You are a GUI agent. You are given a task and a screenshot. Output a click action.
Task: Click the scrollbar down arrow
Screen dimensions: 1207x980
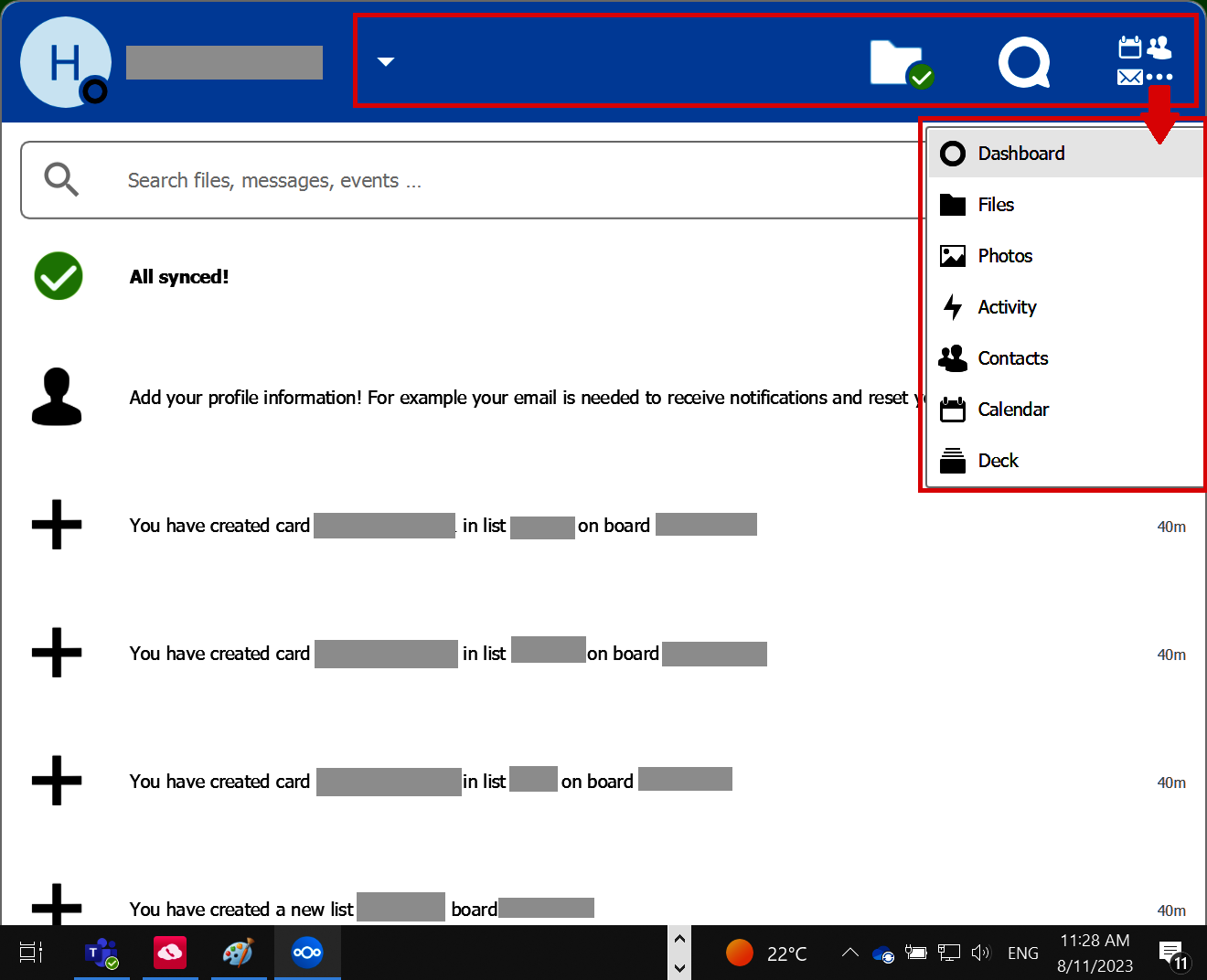pos(679,968)
